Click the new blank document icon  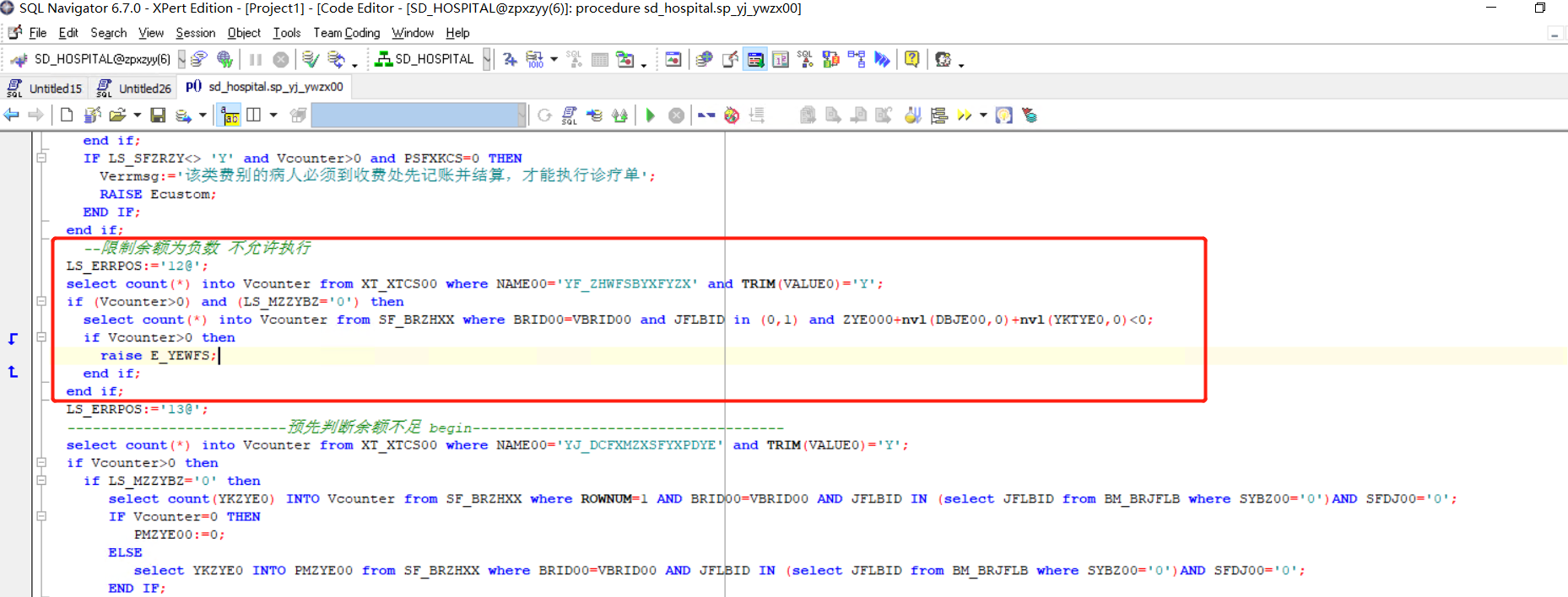tap(67, 116)
